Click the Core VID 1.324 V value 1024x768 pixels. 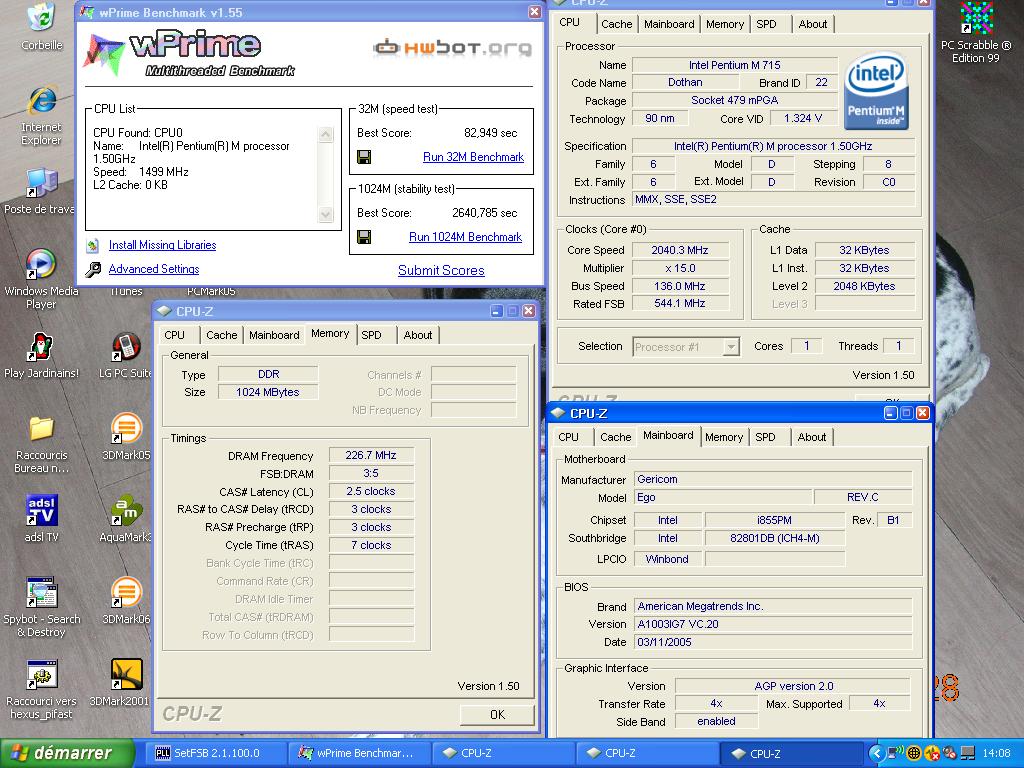tap(803, 118)
